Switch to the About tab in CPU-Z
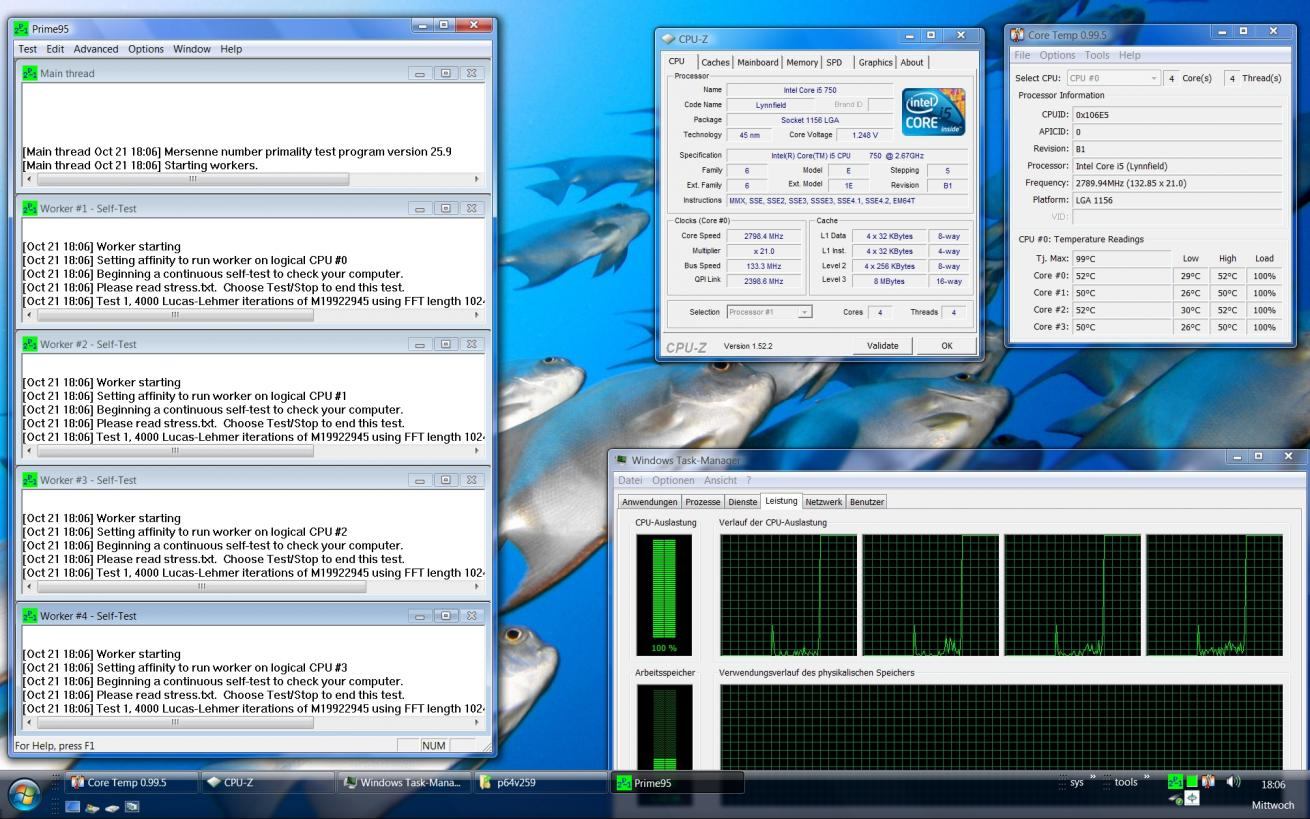The image size is (1310, 819). (x=912, y=62)
